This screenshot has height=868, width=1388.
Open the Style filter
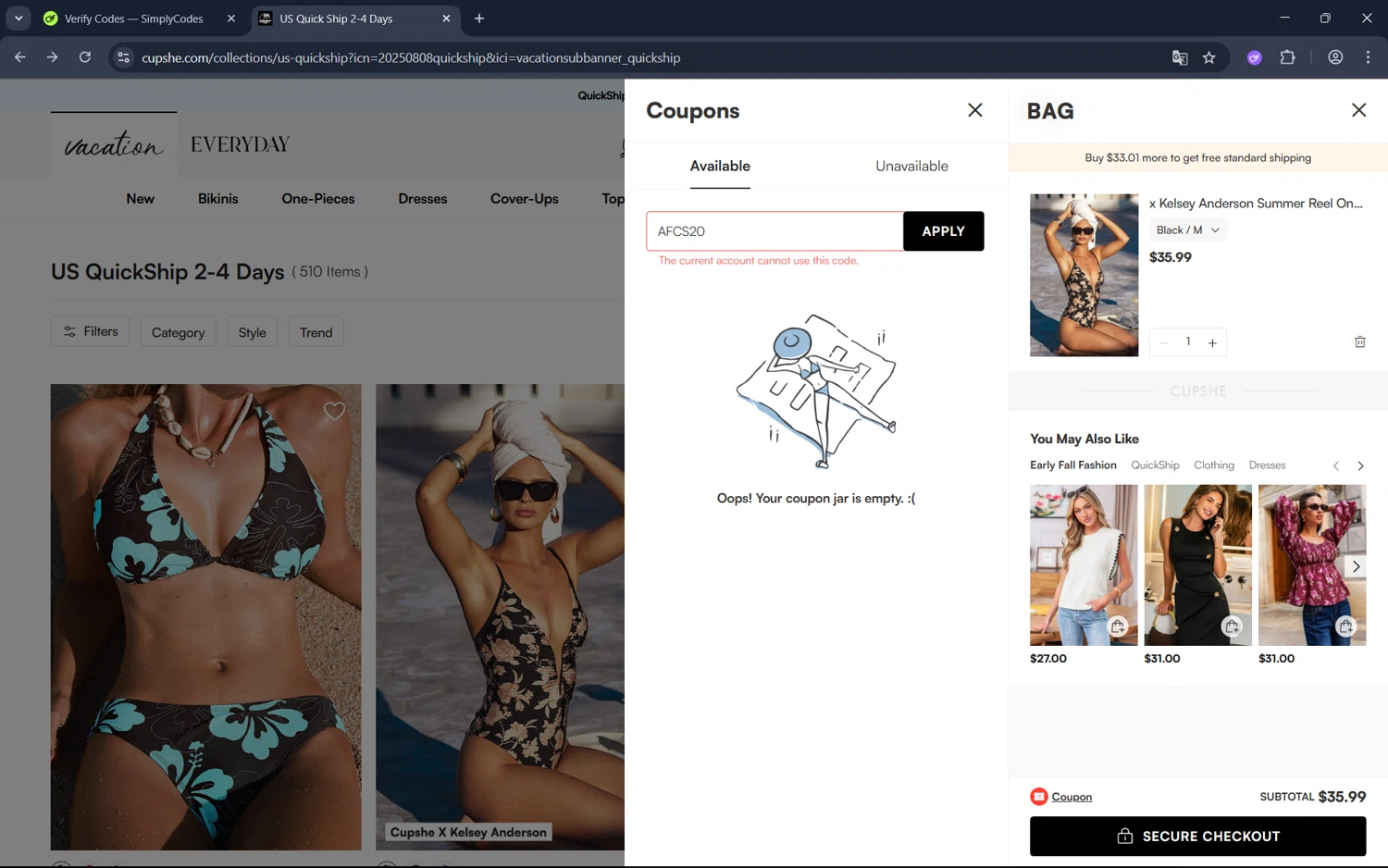(252, 332)
